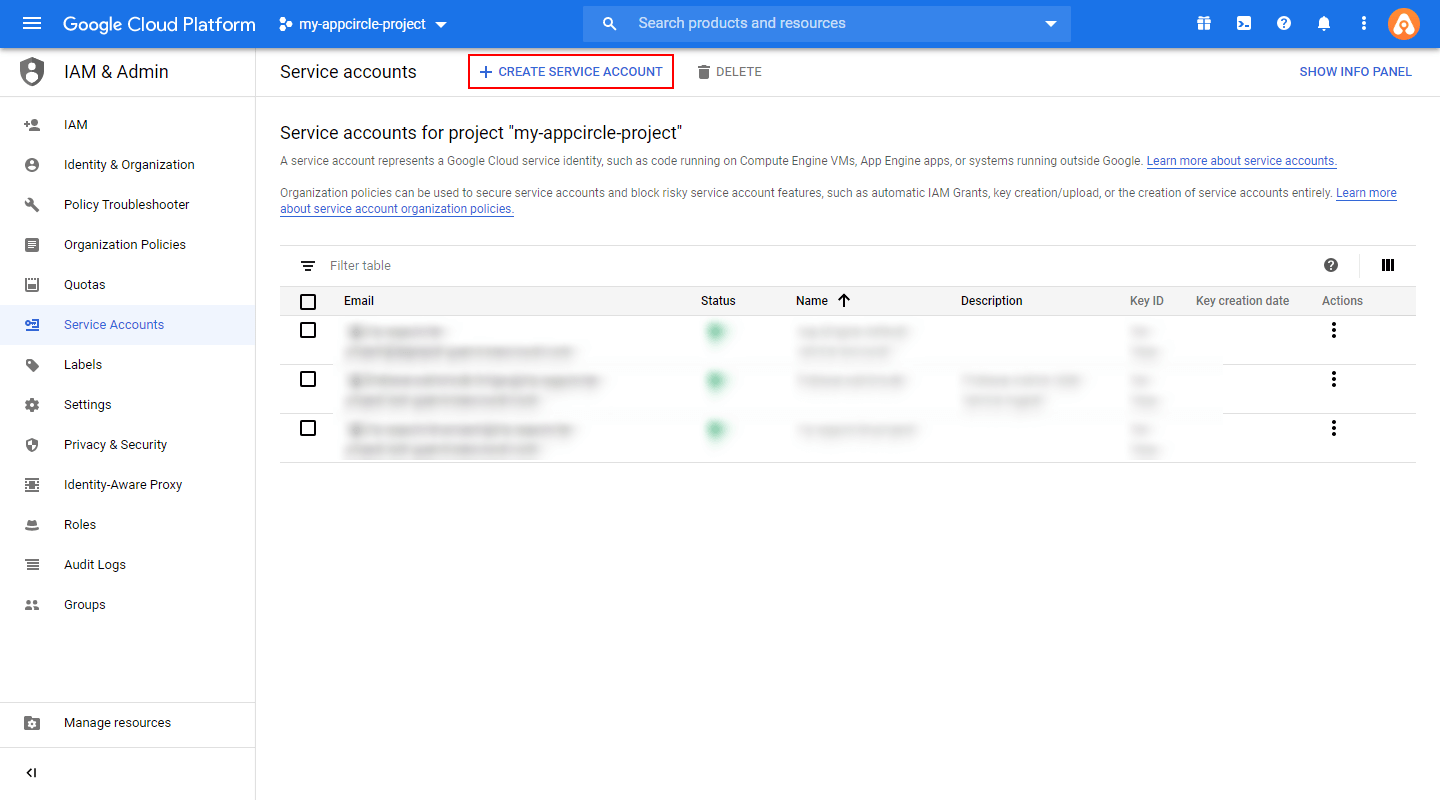Screen dimensions: 1440x800
Task: Click the Quotas icon in sidebar
Action: (x=32, y=285)
